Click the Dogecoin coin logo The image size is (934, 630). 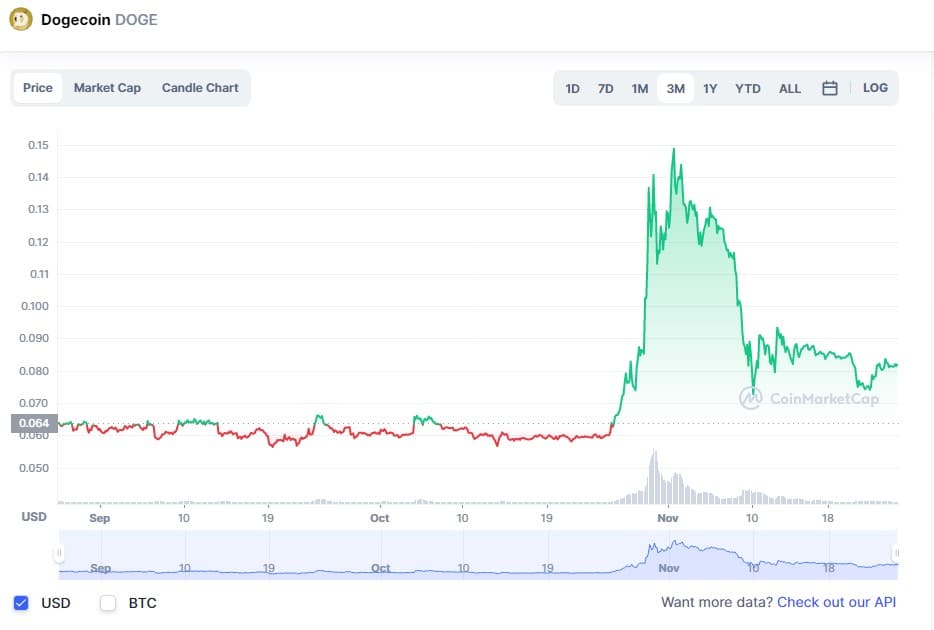[21, 20]
